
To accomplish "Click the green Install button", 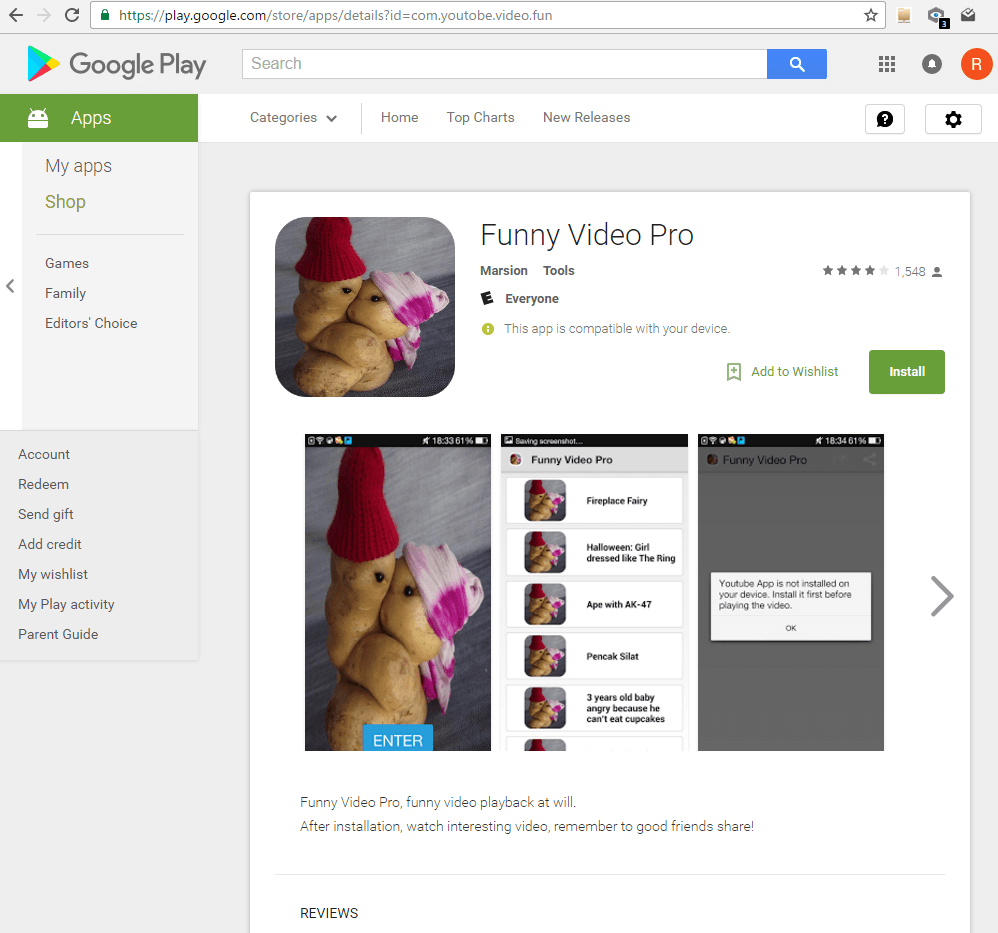I will 906,372.
